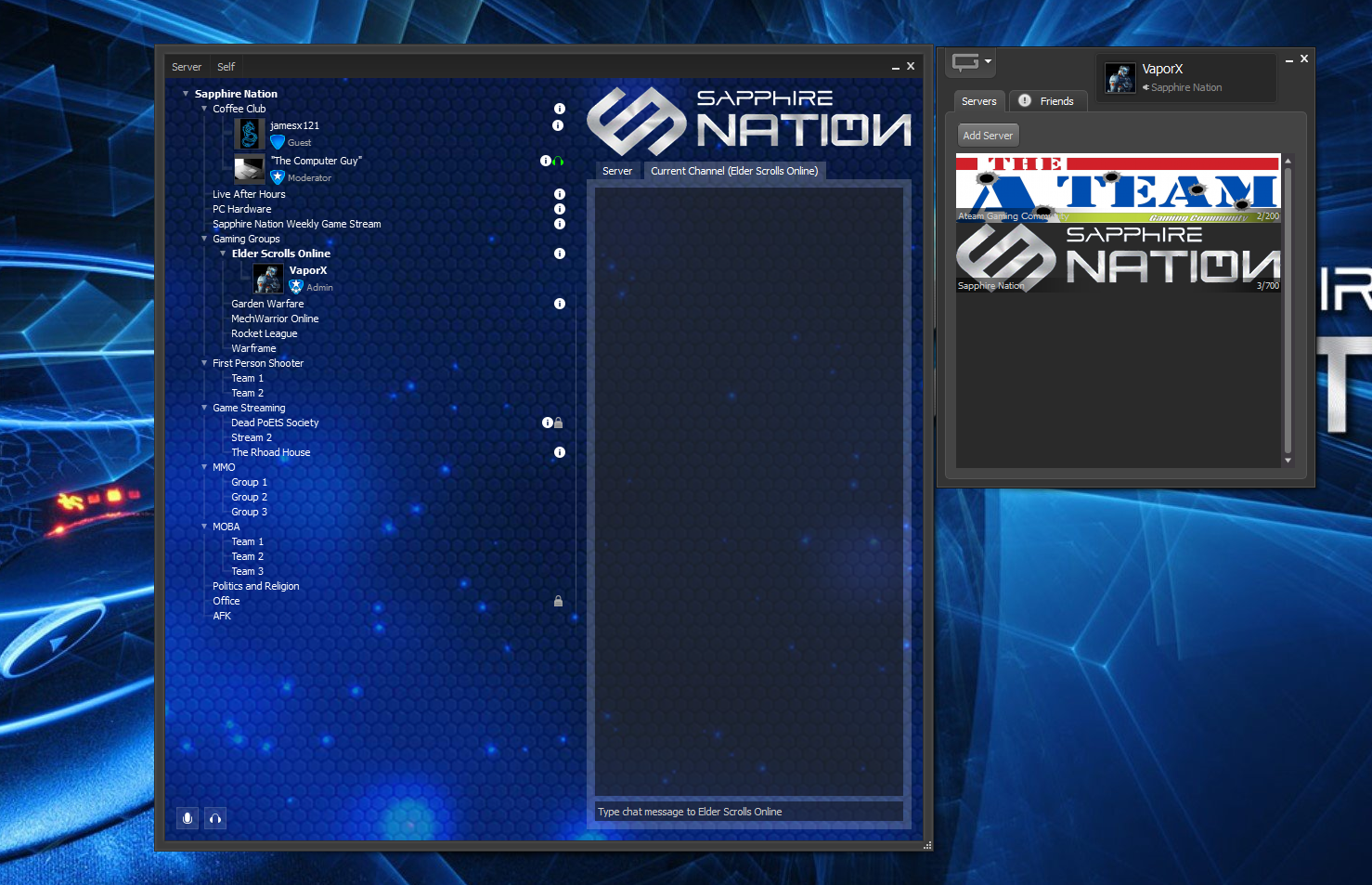Click info icon beside The Computer Guy
1372x885 pixels.
[546, 161]
